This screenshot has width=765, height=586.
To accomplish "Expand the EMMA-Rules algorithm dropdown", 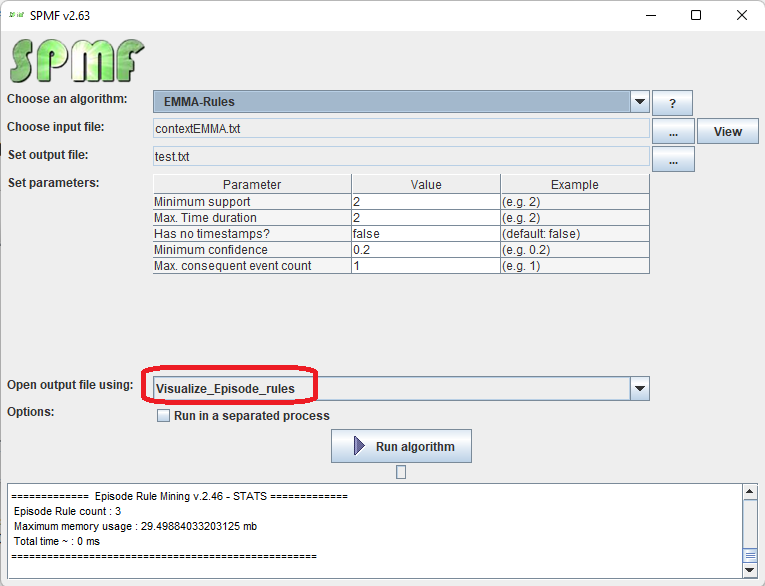I will point(640,101).
